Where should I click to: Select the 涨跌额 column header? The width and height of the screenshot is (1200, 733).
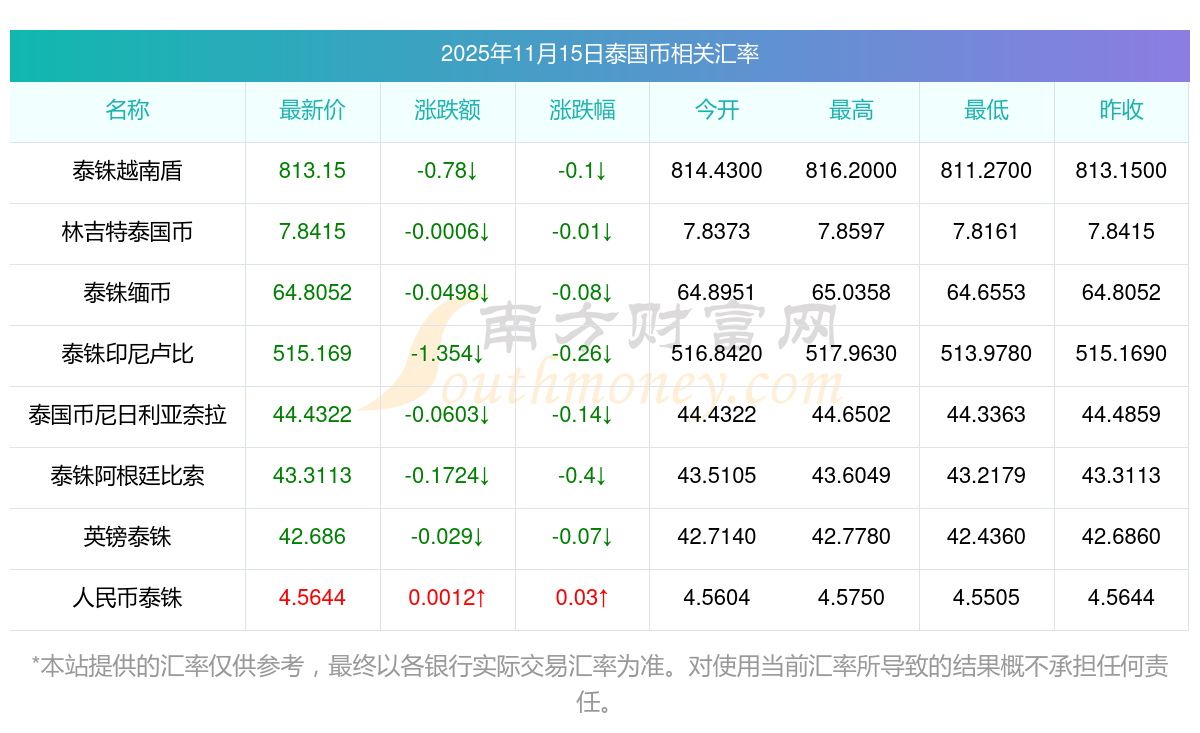click(447, 110)
